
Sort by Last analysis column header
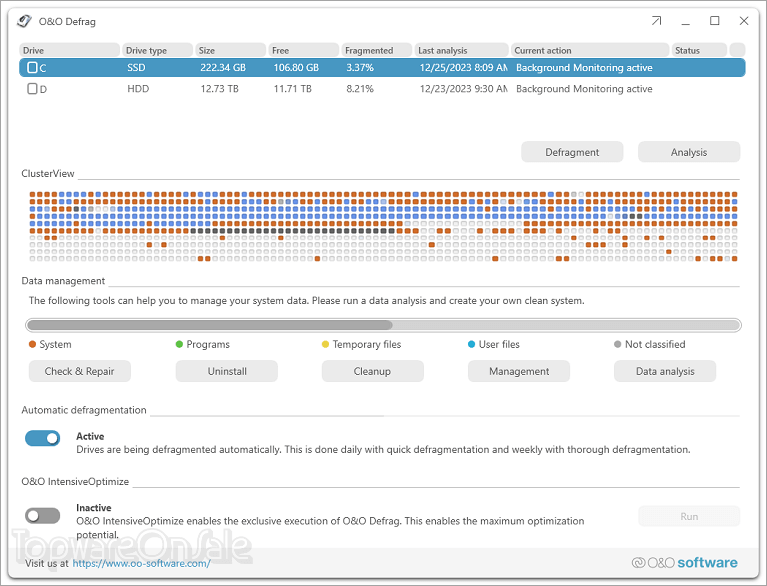461,50
